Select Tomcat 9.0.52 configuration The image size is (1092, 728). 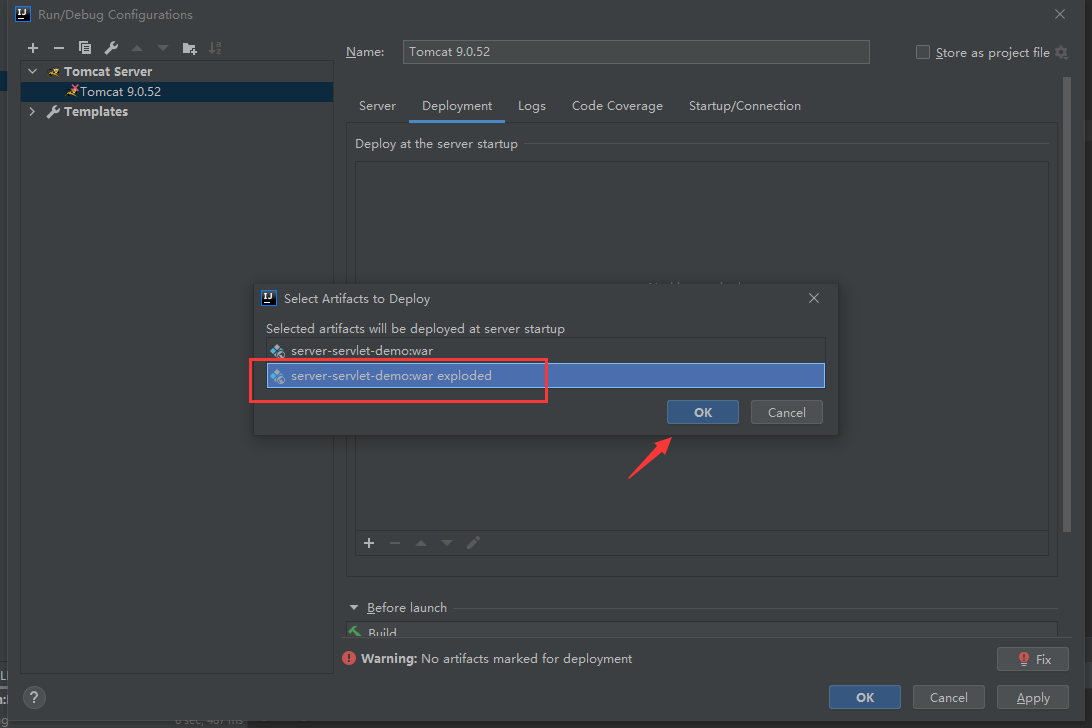[177, 91]
